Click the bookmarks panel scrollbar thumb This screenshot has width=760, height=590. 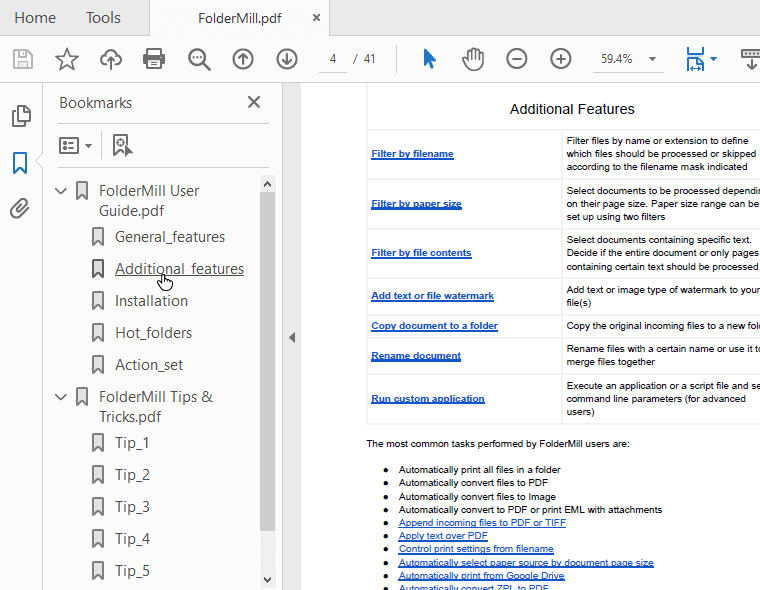tap(267, 361)
